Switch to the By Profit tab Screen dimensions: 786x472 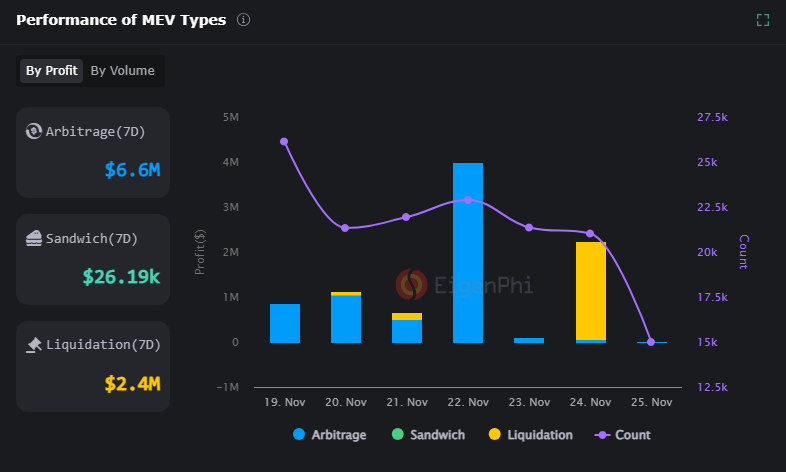pyautogui.click(x=51, y=71)
